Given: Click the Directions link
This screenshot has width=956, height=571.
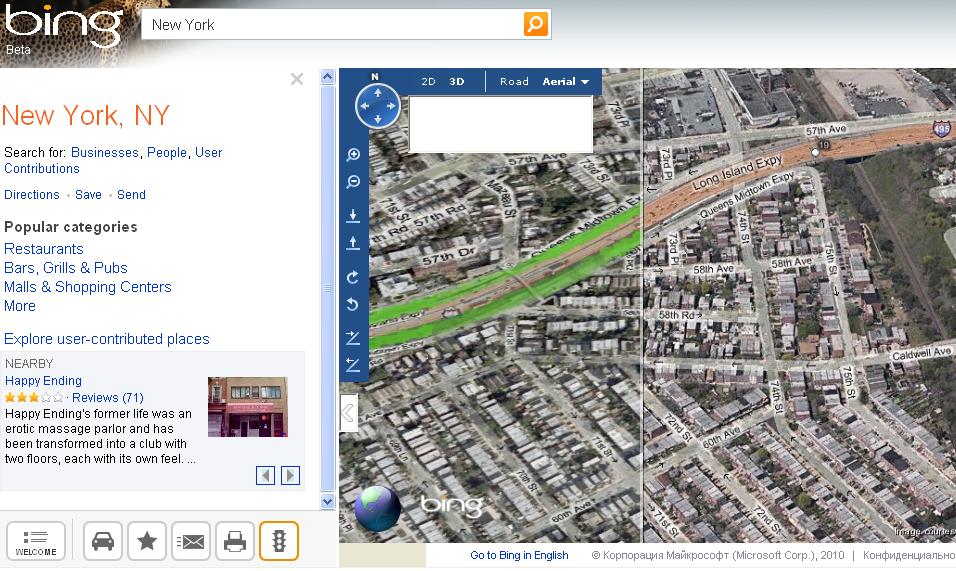Looking at the screenshot, I should (x=32, y=194).
